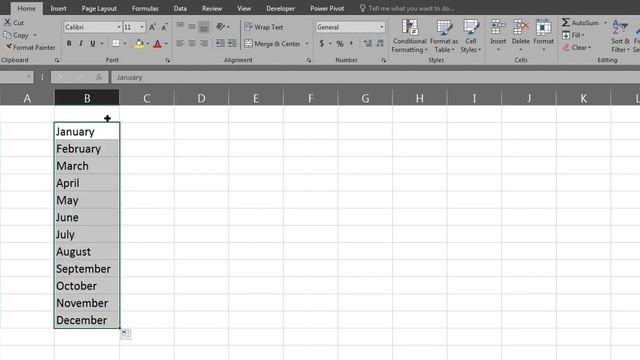Open Auto Fill Options button below December
This screenshot has width=640, height=360.
126,334
